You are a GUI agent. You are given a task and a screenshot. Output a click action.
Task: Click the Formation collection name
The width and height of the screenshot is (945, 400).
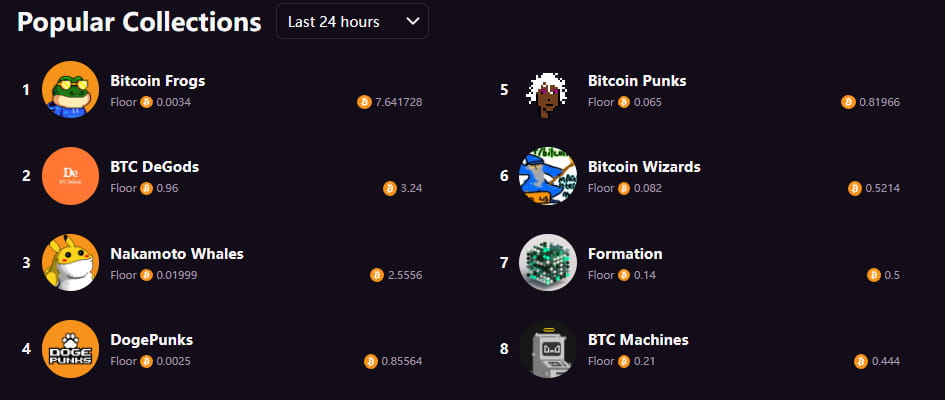(x=625, y=253)
